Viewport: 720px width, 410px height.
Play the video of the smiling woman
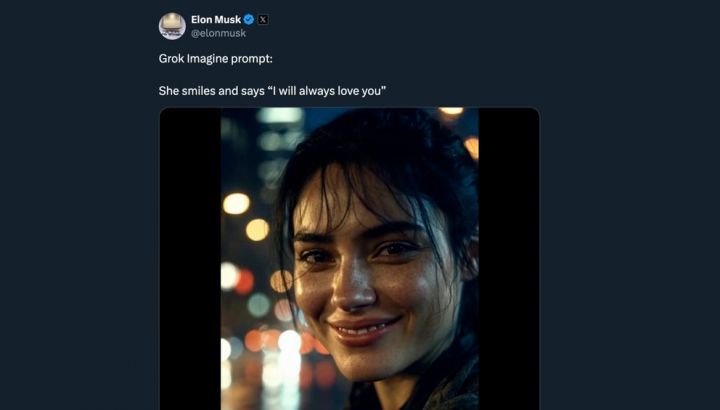click(x=349, y=258)
